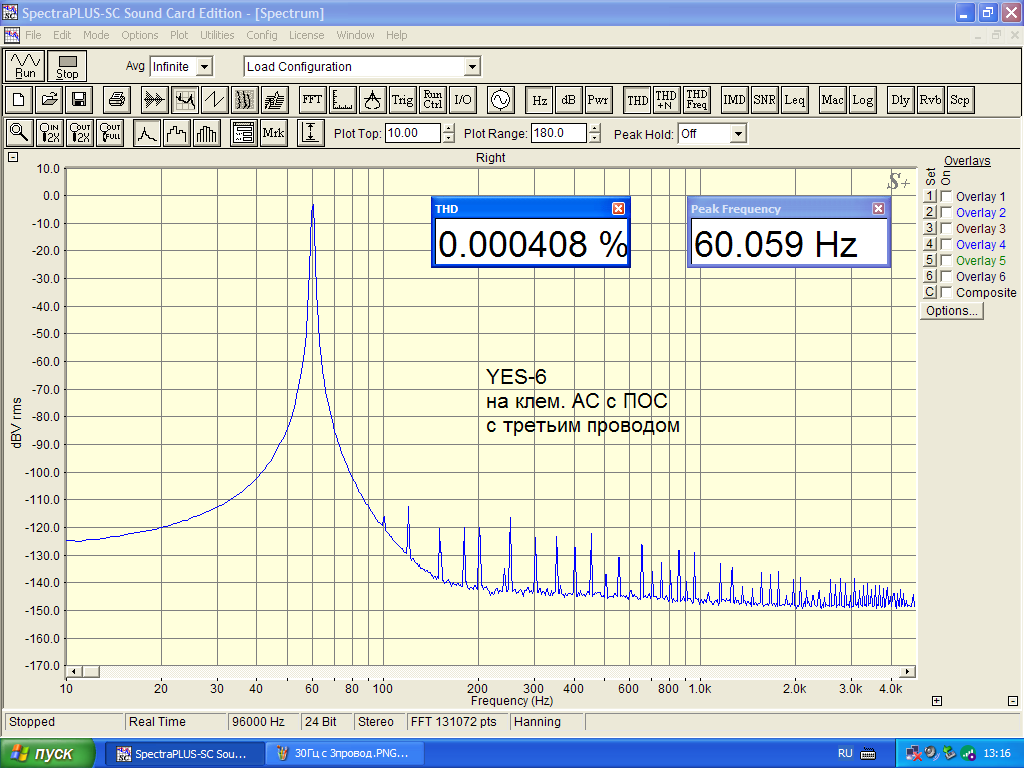Open the Config menu

pyautogui.click(x=261, y=35)
